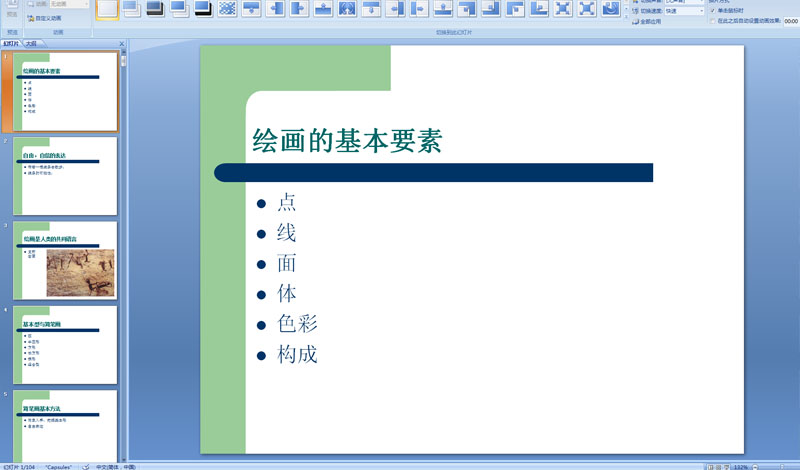Click the bullet text 色彩
Image resolution: width=800 pixels, height=470 pixels.
click(x=297, y=324)
